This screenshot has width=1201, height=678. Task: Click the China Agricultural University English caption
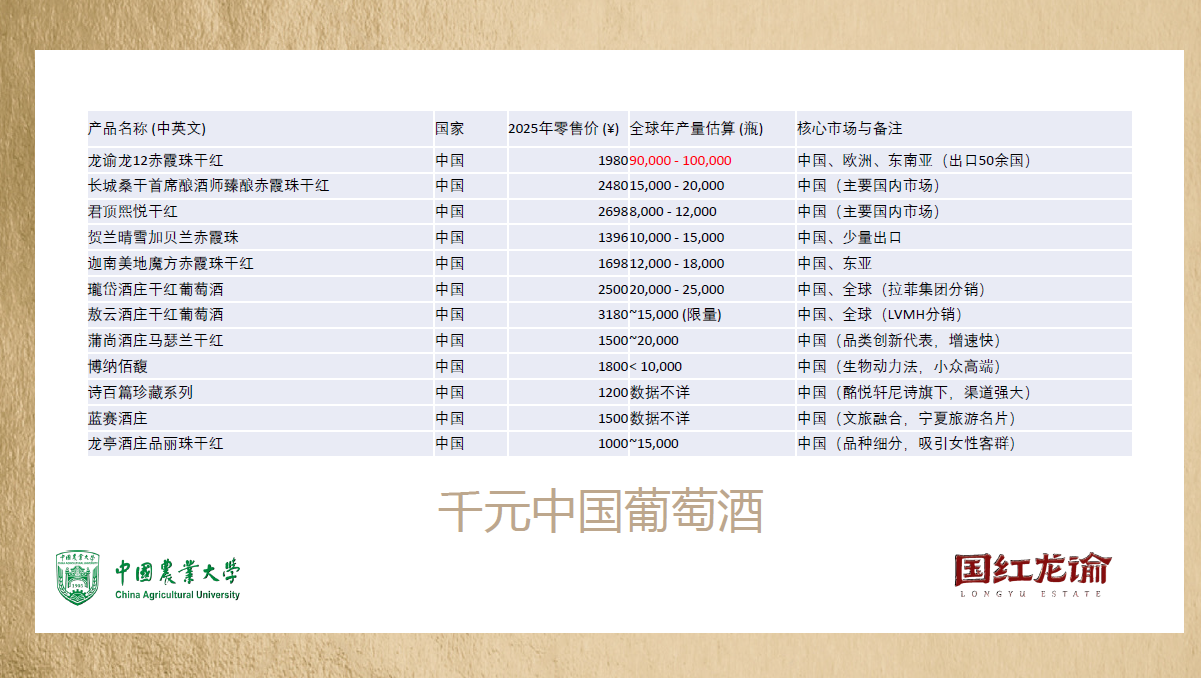pos(178,595)
